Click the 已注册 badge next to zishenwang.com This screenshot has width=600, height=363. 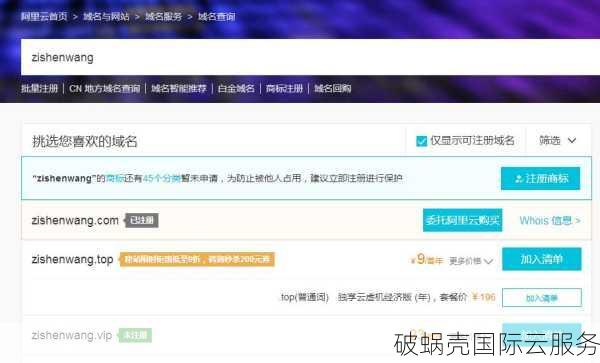[x=142, y=220]
